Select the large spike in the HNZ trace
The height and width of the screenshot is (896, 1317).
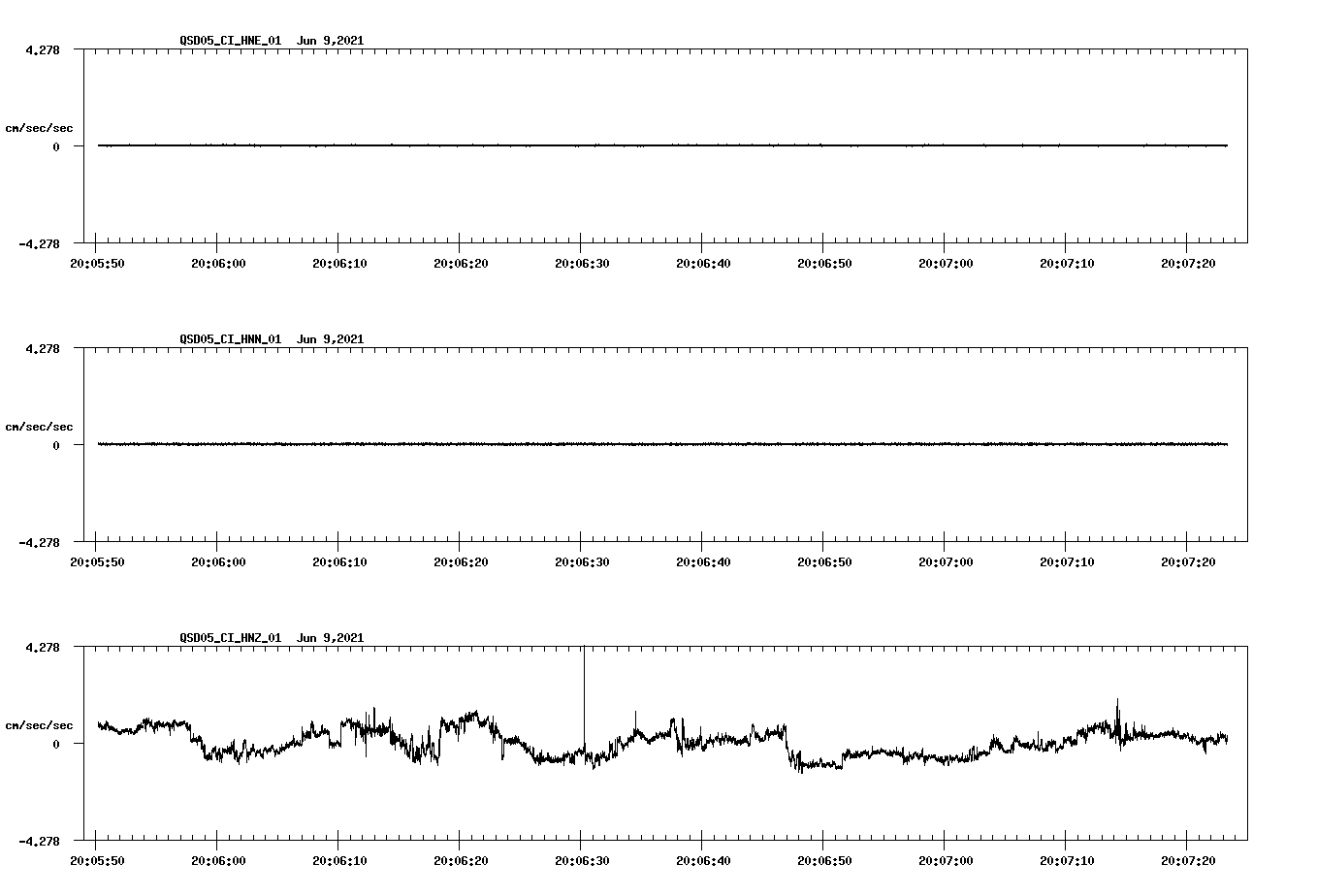pos(584,698)
